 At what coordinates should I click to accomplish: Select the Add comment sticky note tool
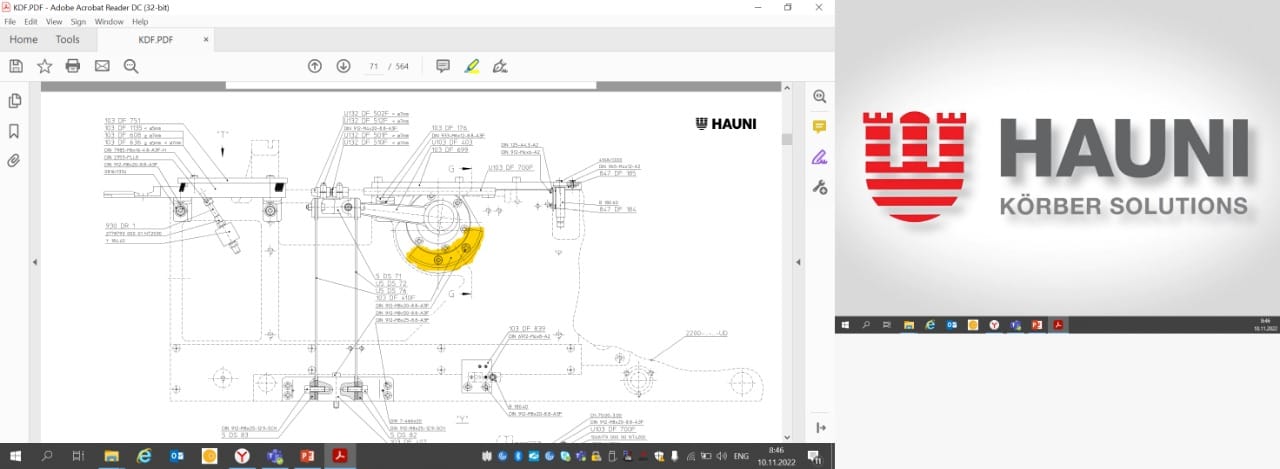point(443,66)
